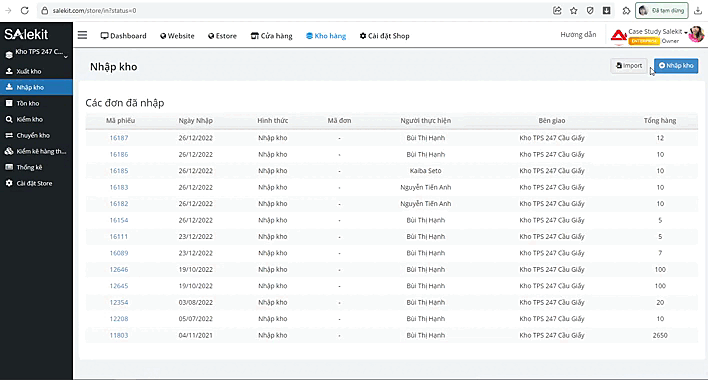Click Kaiba Seto in row 16185

pos(425,171)
